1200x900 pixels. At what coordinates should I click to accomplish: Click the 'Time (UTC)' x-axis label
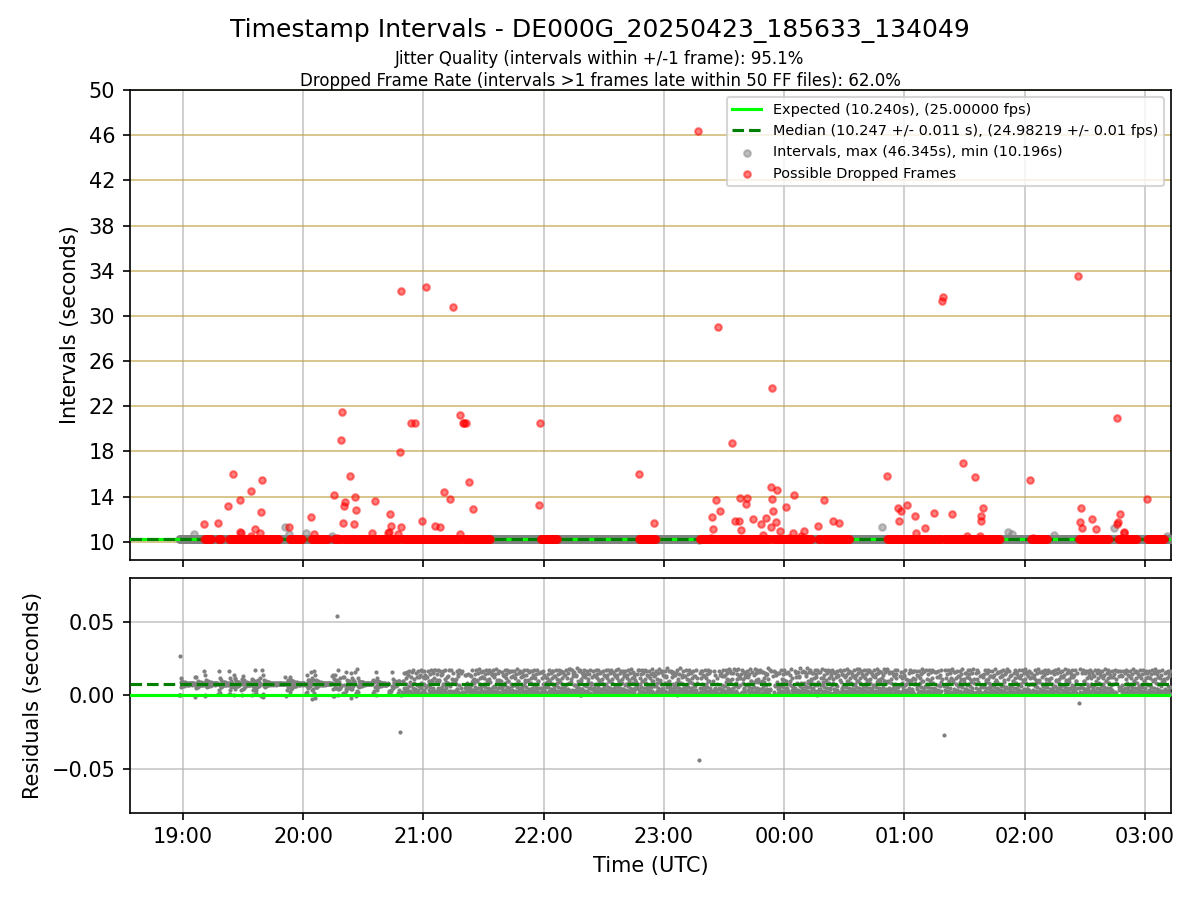point(650,865)
